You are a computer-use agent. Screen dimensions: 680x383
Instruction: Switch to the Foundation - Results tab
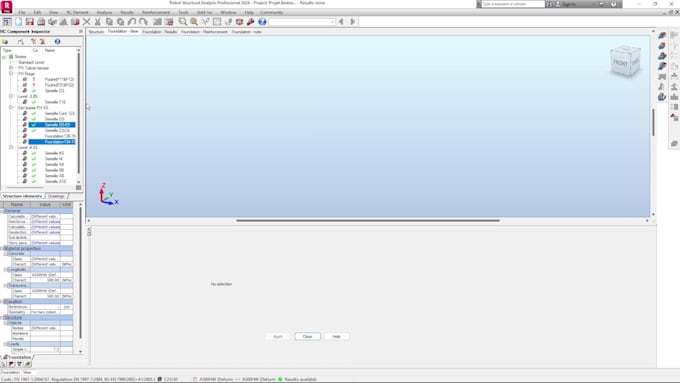pyautogui.click(x=160, y=32)
